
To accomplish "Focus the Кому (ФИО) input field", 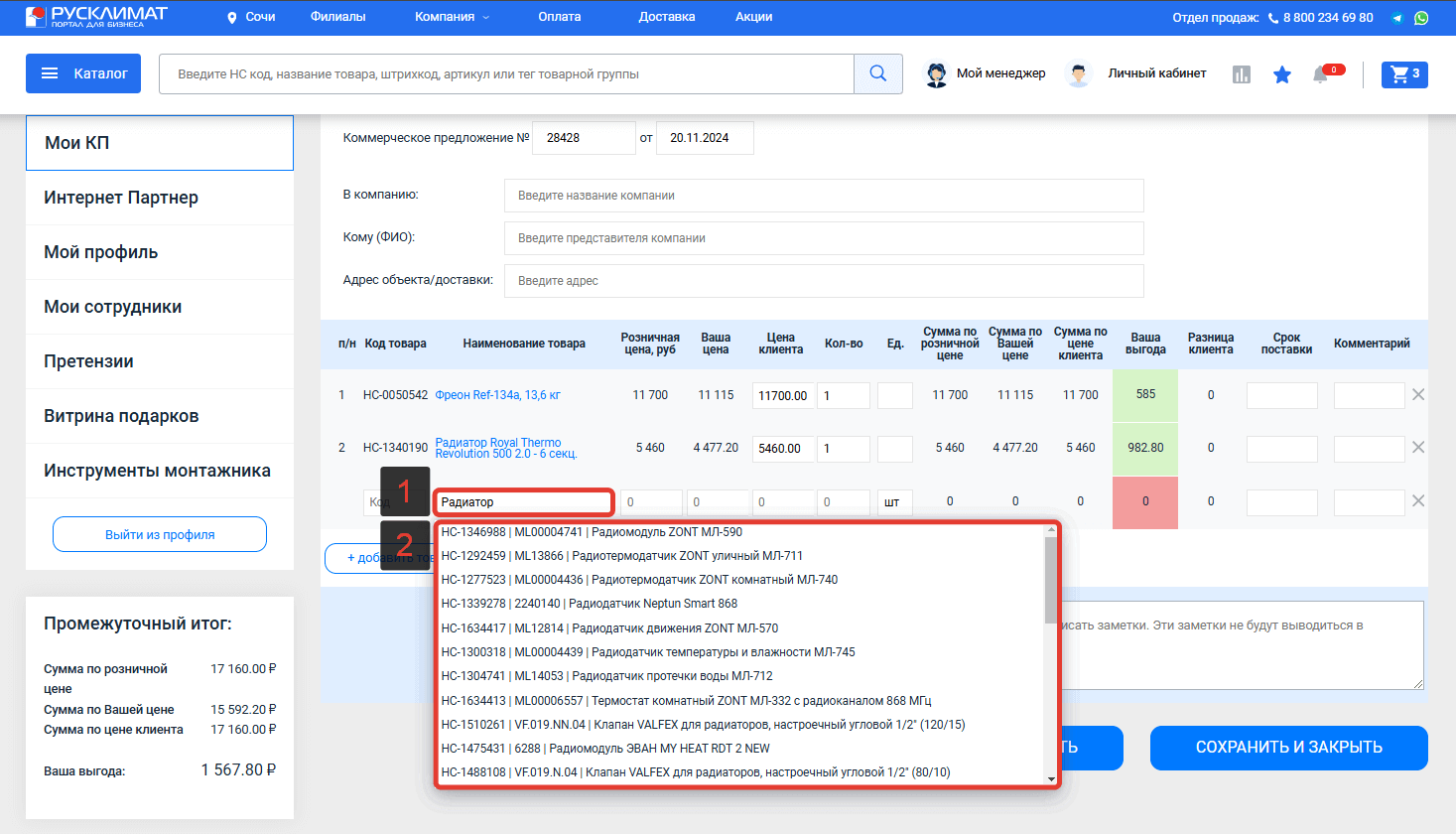I will click(824, 238).
